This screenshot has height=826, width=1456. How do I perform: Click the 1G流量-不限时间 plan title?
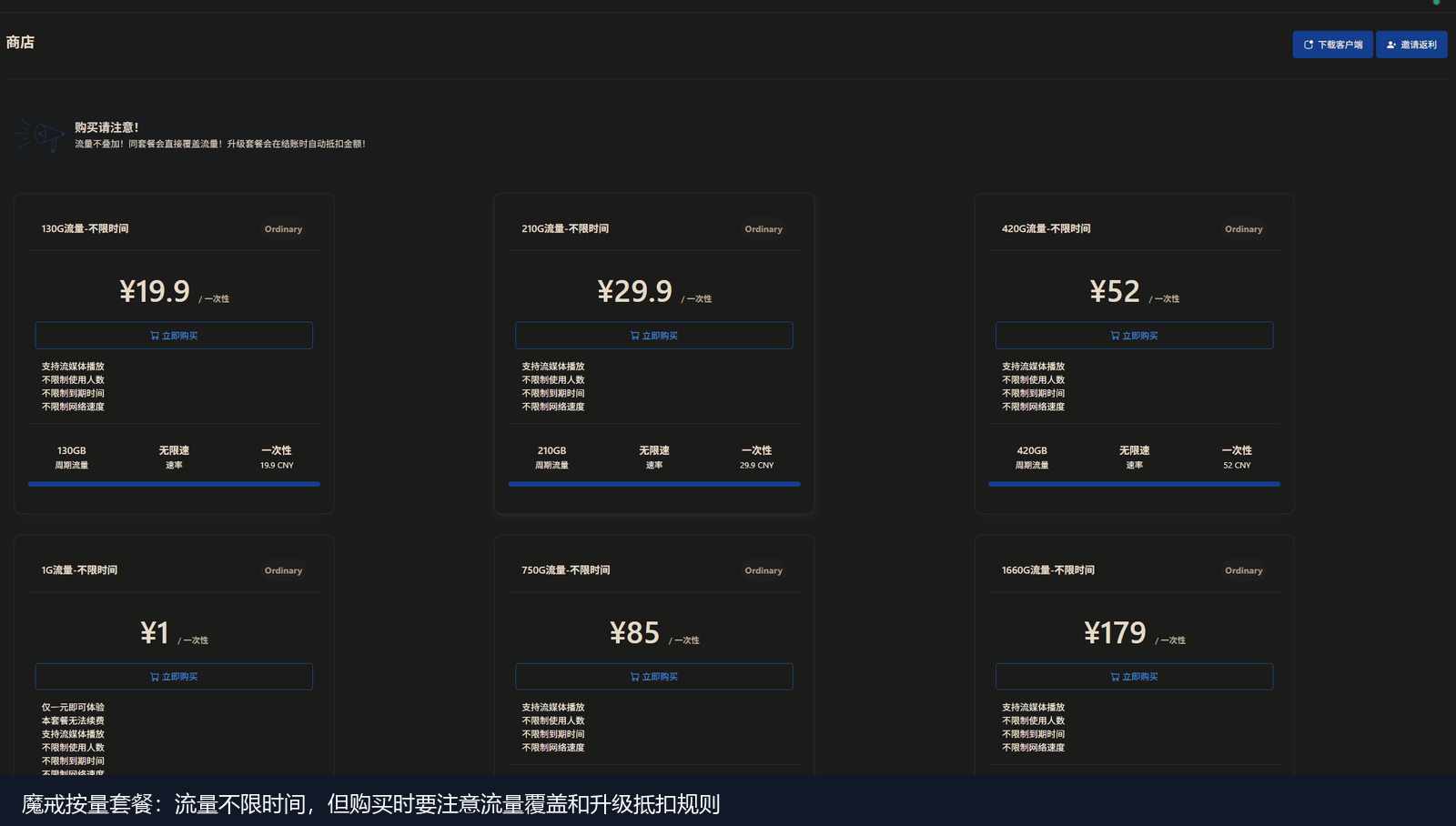pos(79,570)
